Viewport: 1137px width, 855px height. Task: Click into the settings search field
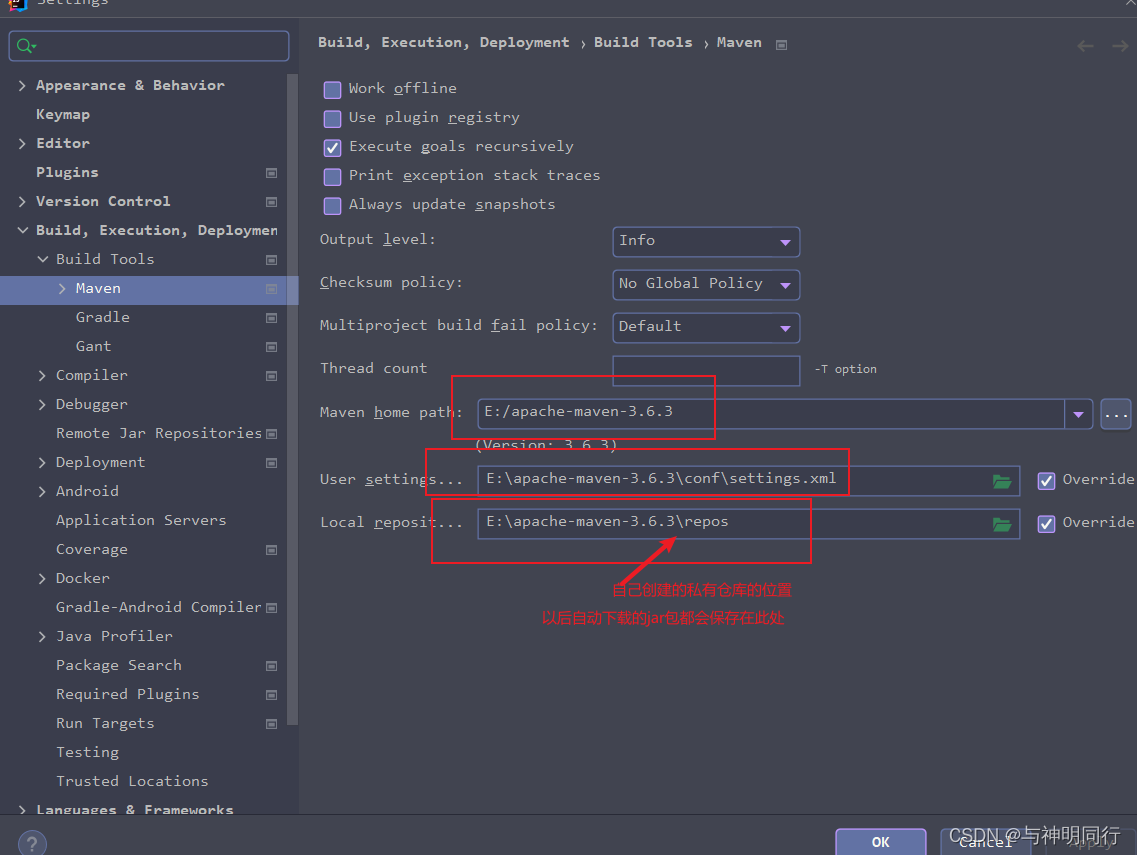point(149,46)
